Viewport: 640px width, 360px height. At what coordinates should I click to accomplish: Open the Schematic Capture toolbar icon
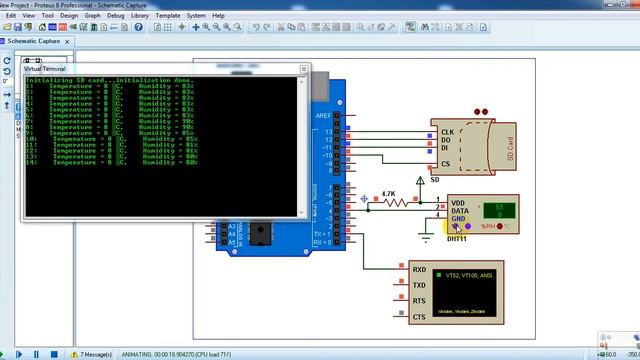coord(52,27)
